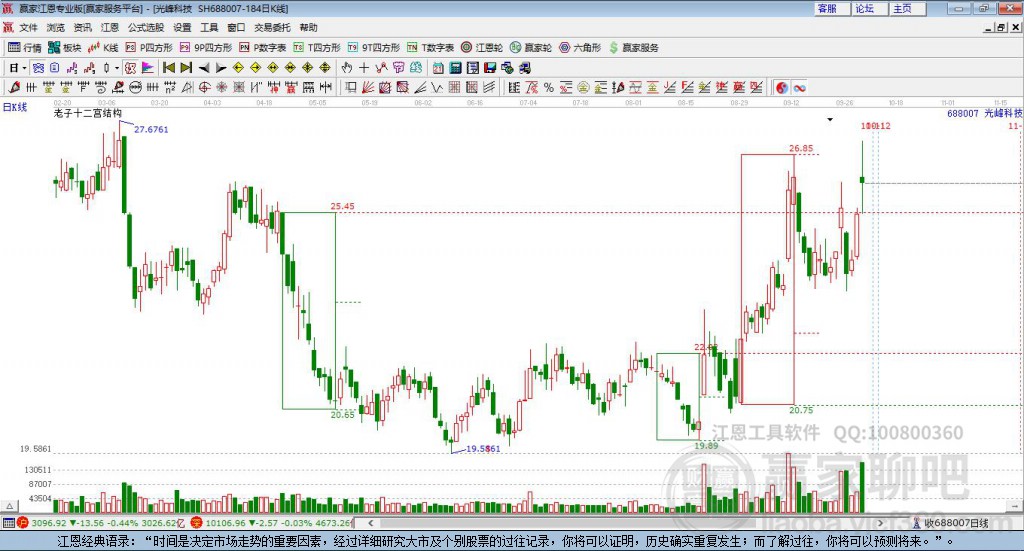Toggle the pressed blue grid chart-mode button
1024x551 pixels.
pyautogui.click(x=38, y=68)
